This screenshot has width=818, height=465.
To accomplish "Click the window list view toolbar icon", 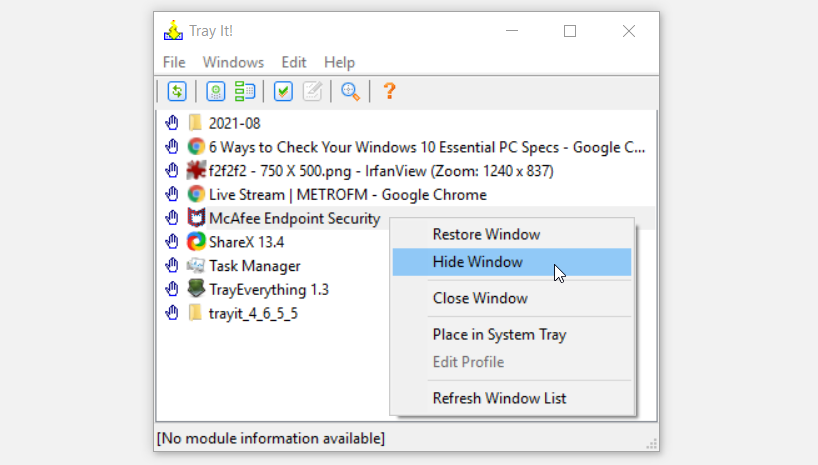I will click(245, 91).
